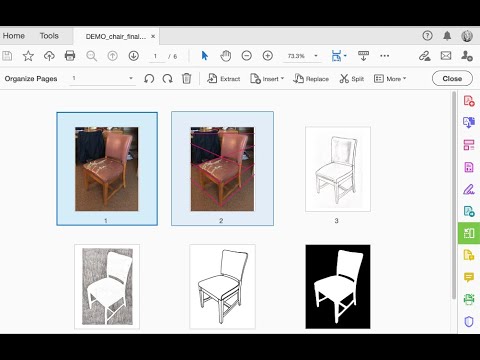
Task: Click highlighted green Organize Pages sidebar icon
Action: tap(469, 233)
